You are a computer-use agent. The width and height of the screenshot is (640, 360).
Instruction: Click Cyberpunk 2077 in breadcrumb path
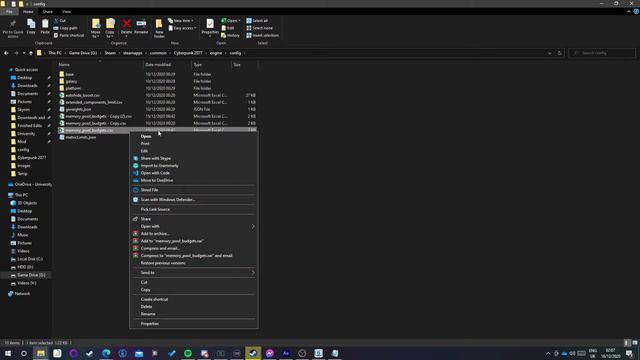tap(188, 53)
